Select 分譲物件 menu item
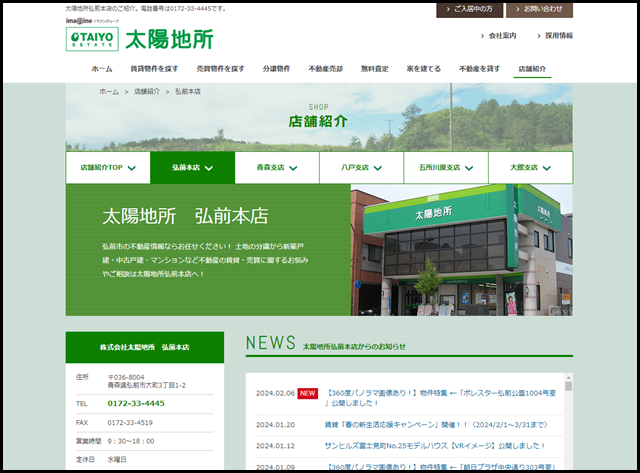Screen dimensions: 640x473 pos(276,69)
